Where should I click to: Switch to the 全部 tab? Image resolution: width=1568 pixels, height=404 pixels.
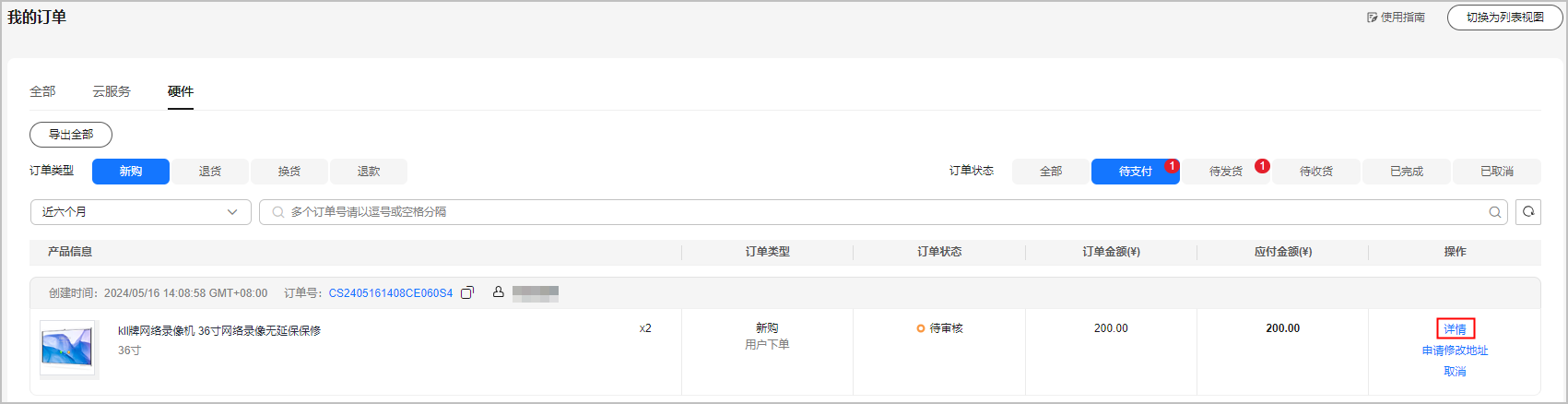pyautogui.click(x=42, y=91)
